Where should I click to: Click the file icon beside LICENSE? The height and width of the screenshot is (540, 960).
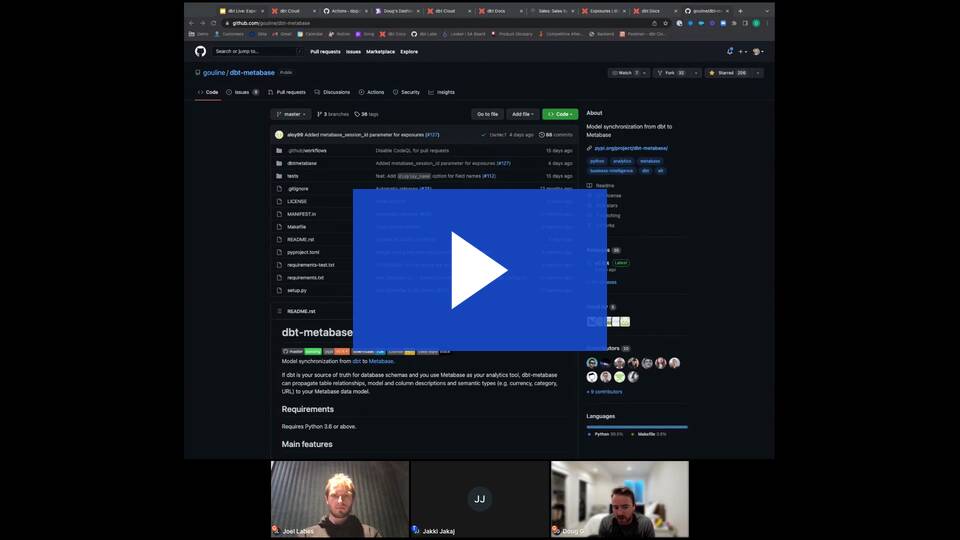click(x=279, y=201)
